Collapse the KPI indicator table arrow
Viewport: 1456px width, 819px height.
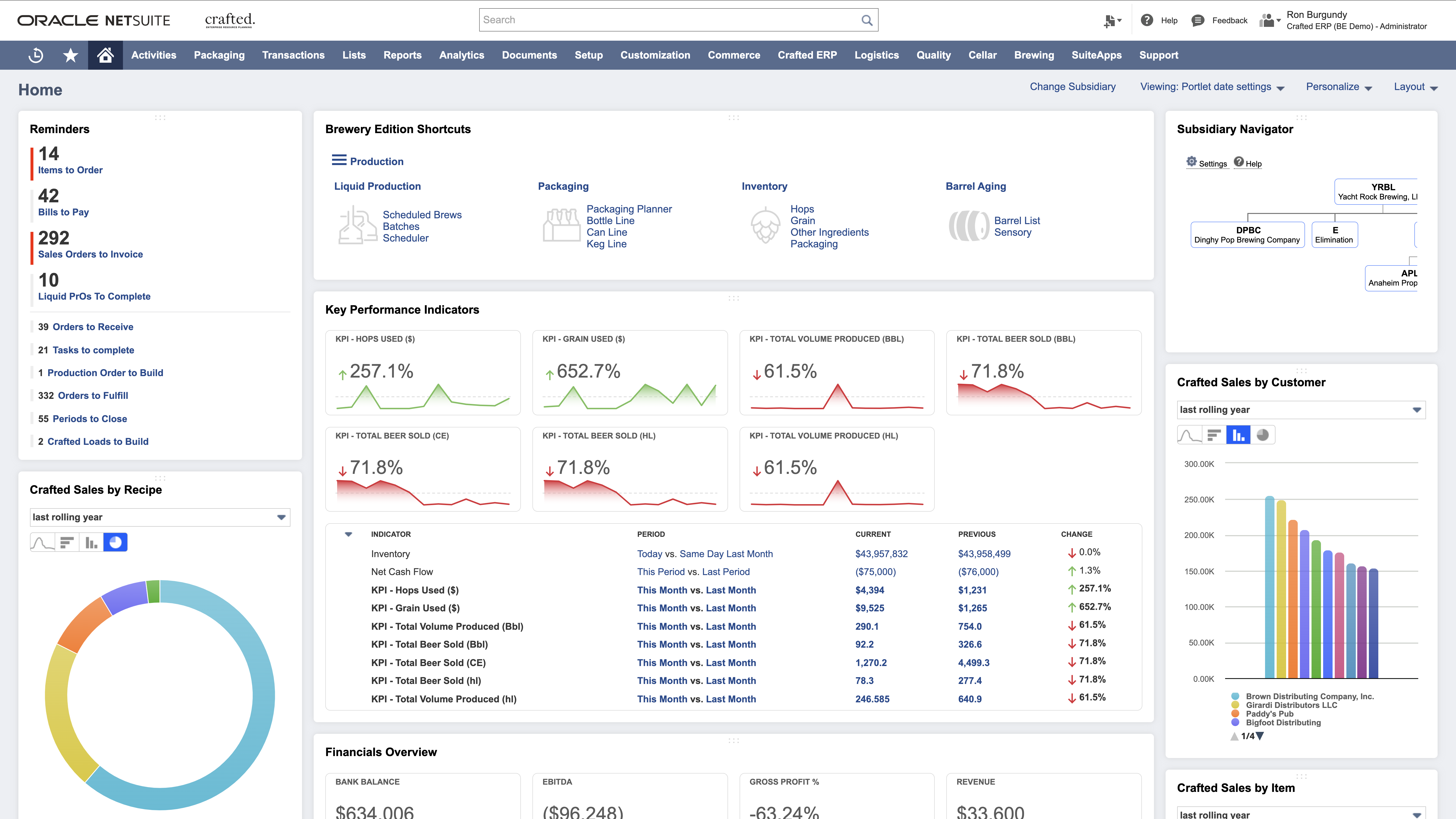pyautogui.click(x=349, y=534)
